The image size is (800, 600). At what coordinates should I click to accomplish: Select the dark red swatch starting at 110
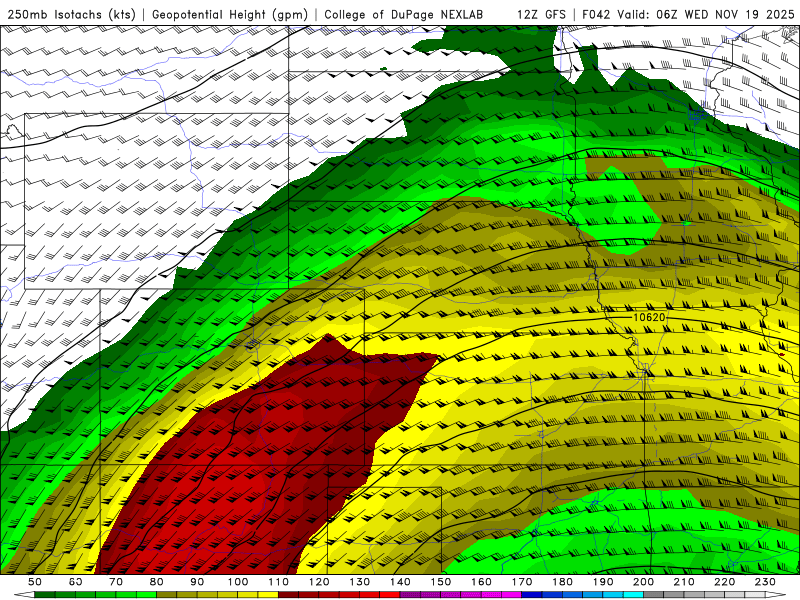click(x=289, y=595)
